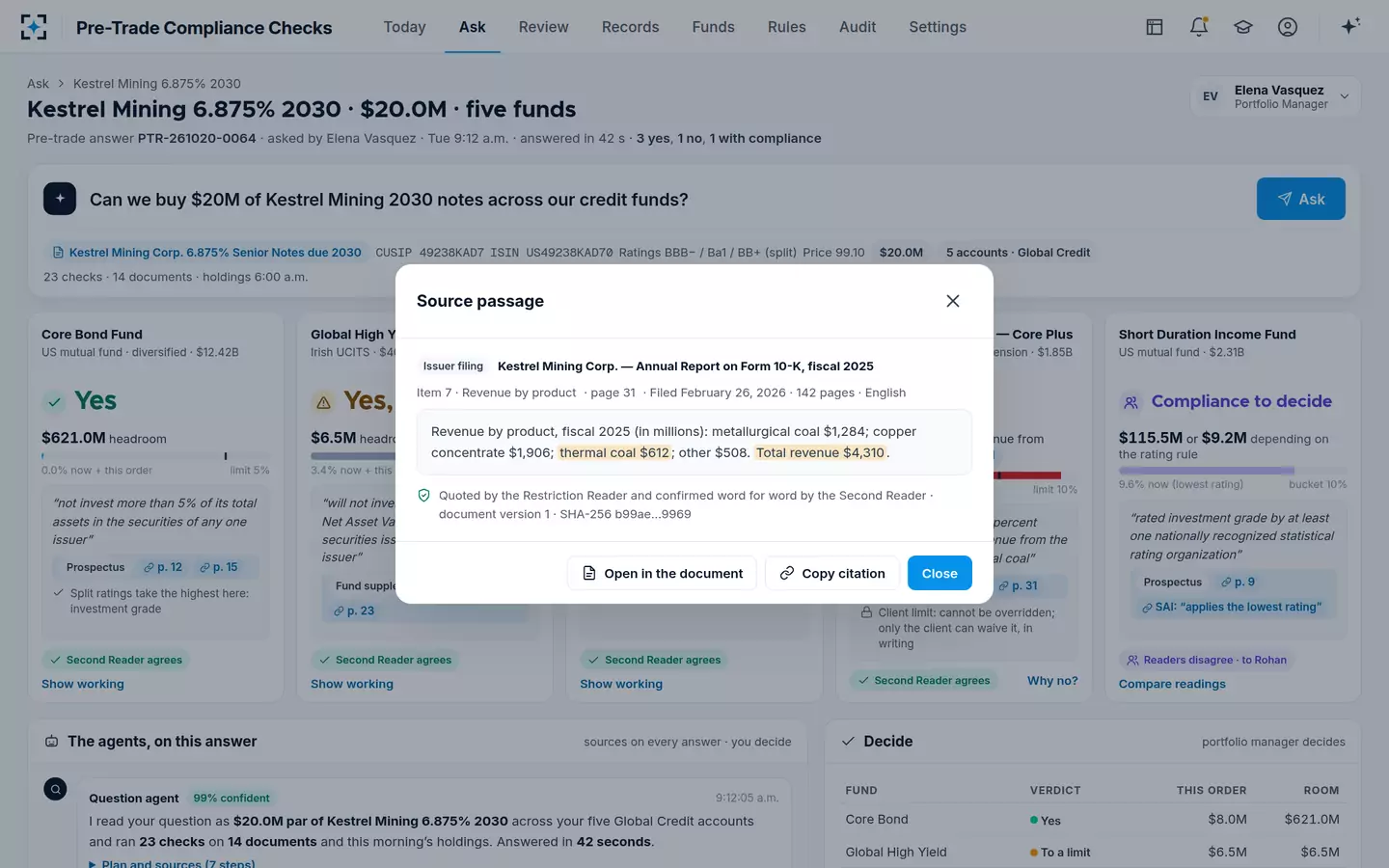Close the Source passage dialog with X

[x=953, y=301]
